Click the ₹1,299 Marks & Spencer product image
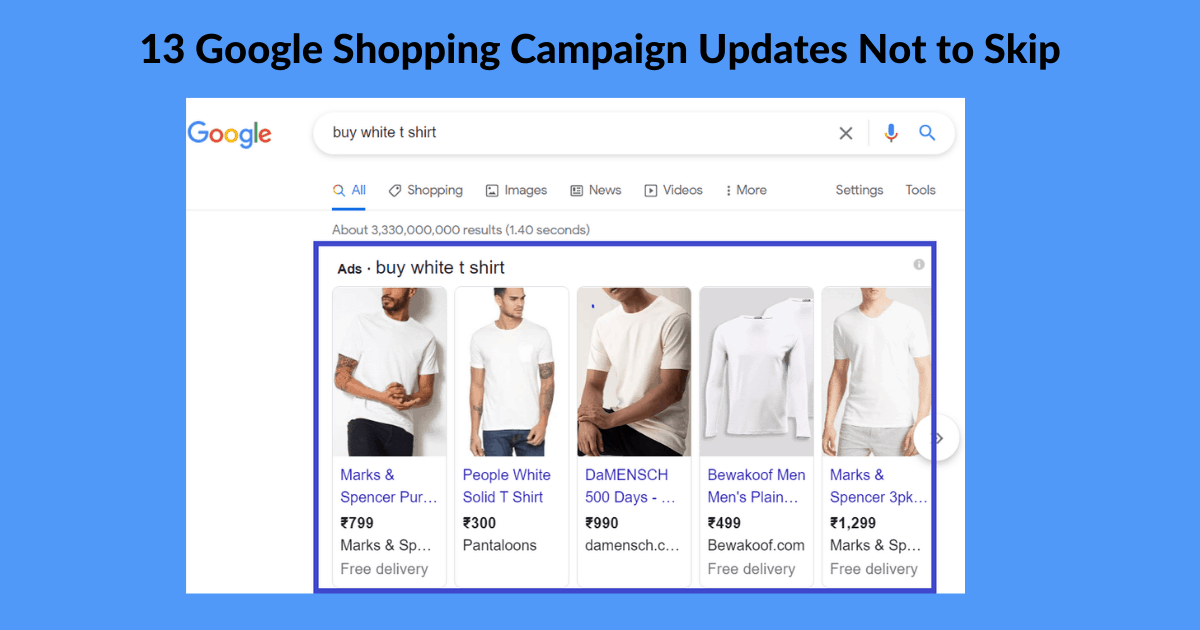The image size is (1200, 630). pyautogui.click(x=876, y=372)
